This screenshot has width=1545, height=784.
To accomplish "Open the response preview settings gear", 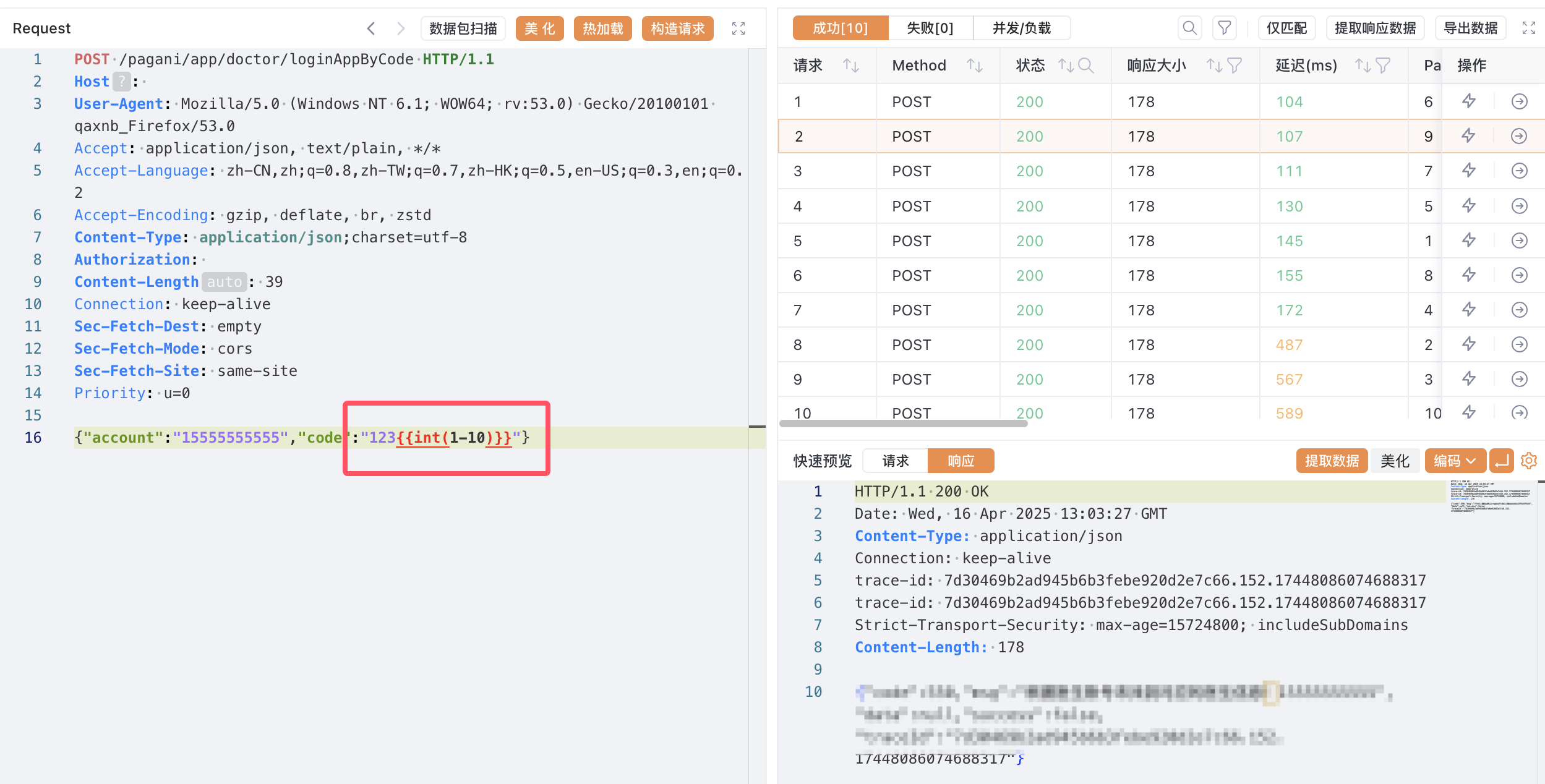I will [1528, 461].
